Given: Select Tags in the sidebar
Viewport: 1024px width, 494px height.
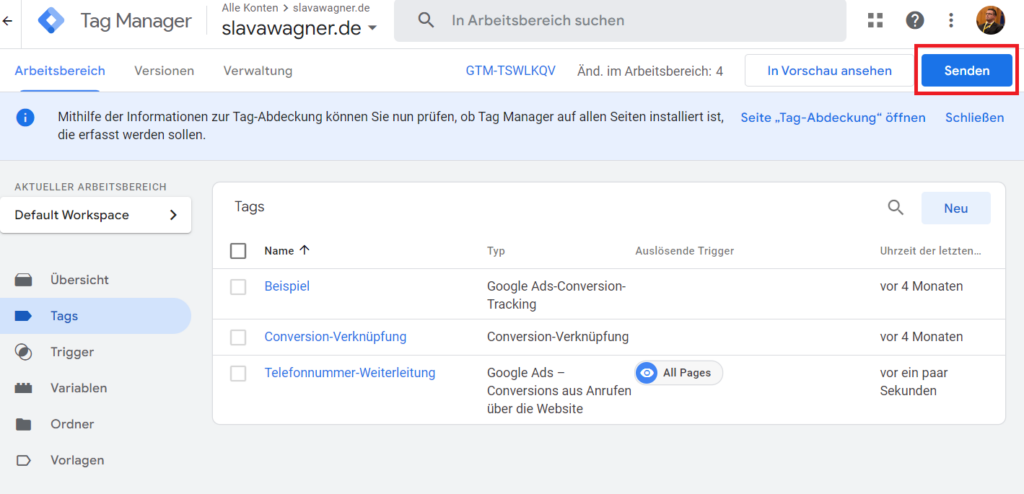Looking at the screenshot, I should (x=95, y=316).
